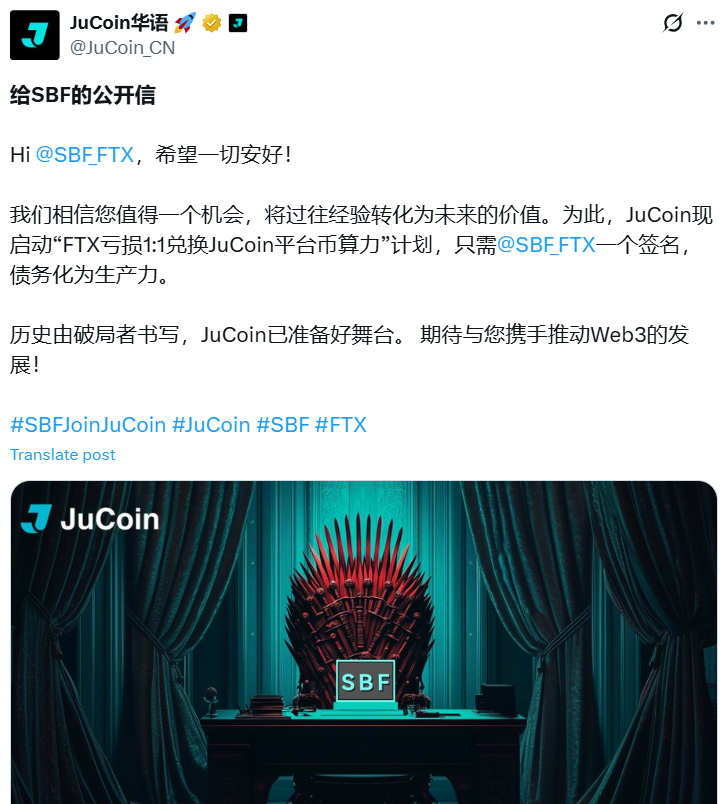
Task: Click Translate post
Action: coord(63,455)
